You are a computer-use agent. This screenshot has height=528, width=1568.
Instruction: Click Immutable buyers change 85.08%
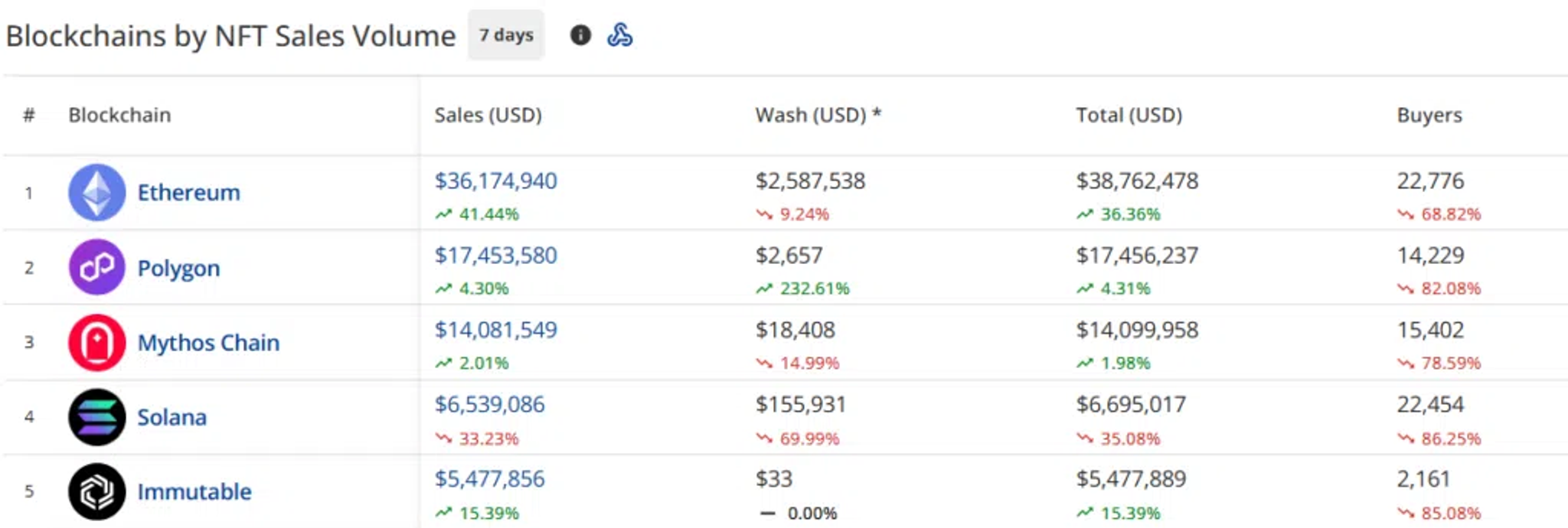(x=1451, y=513)
